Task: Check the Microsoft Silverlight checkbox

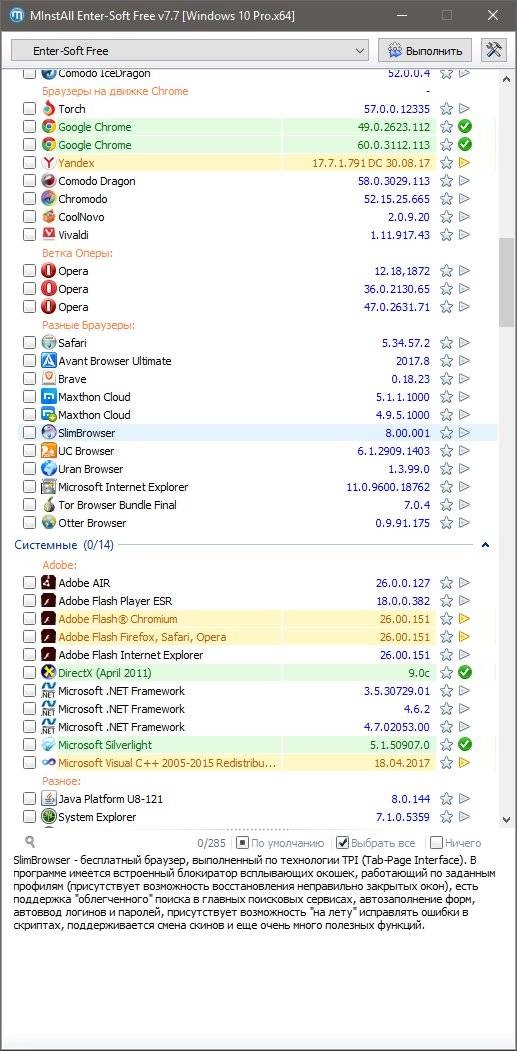Action: point(30,745)
